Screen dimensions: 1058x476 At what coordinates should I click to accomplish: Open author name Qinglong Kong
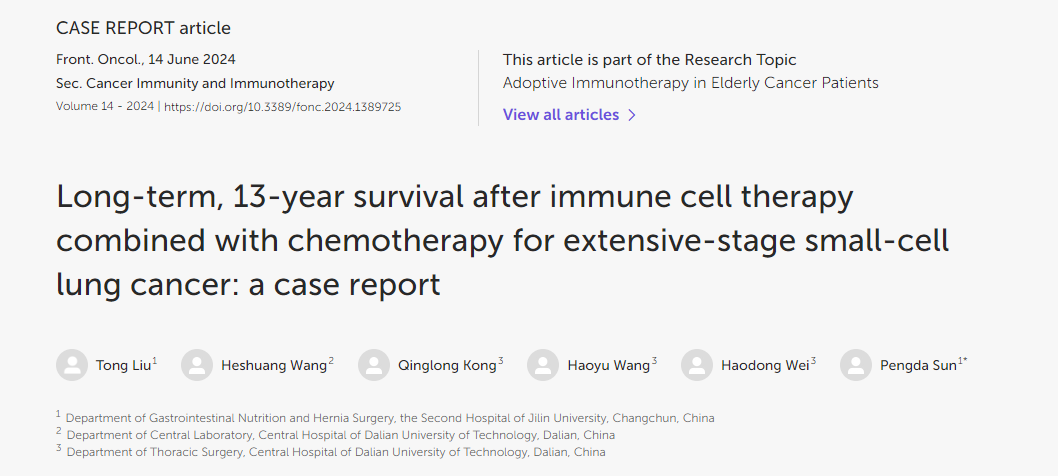(x=447, y=365)
